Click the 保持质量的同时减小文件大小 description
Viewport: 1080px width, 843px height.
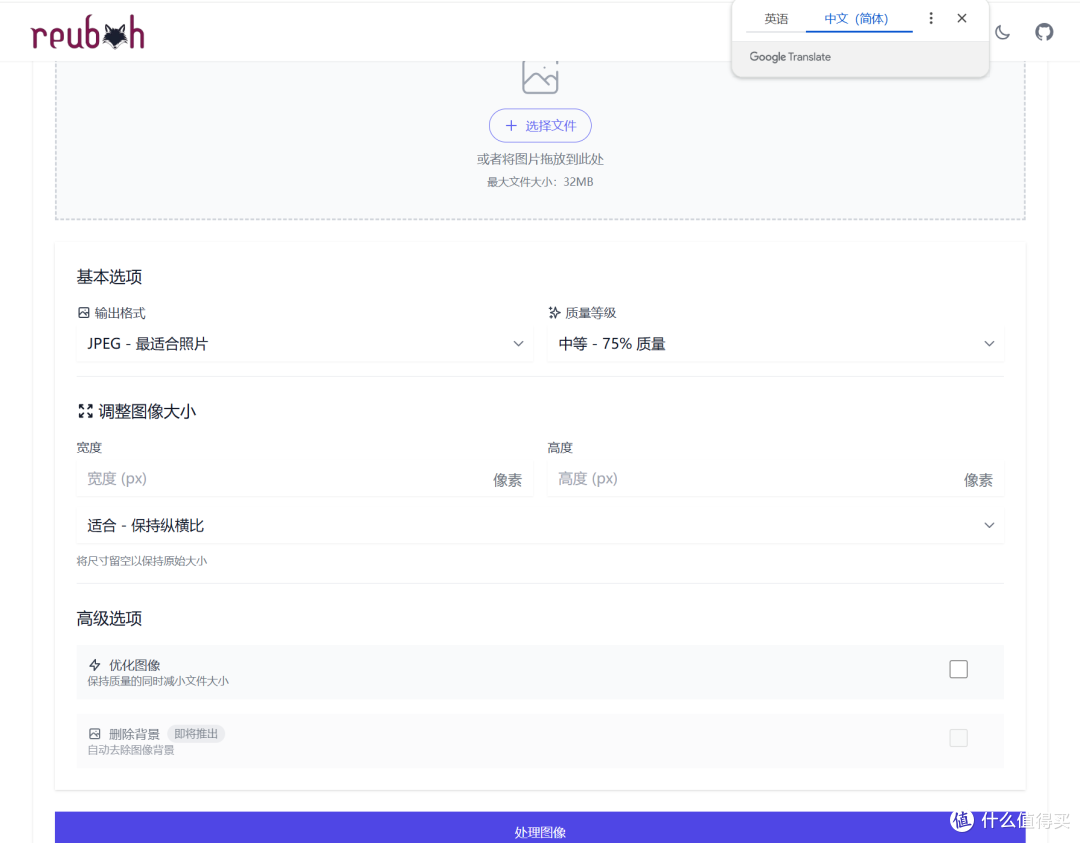click(x=158, y=681)
